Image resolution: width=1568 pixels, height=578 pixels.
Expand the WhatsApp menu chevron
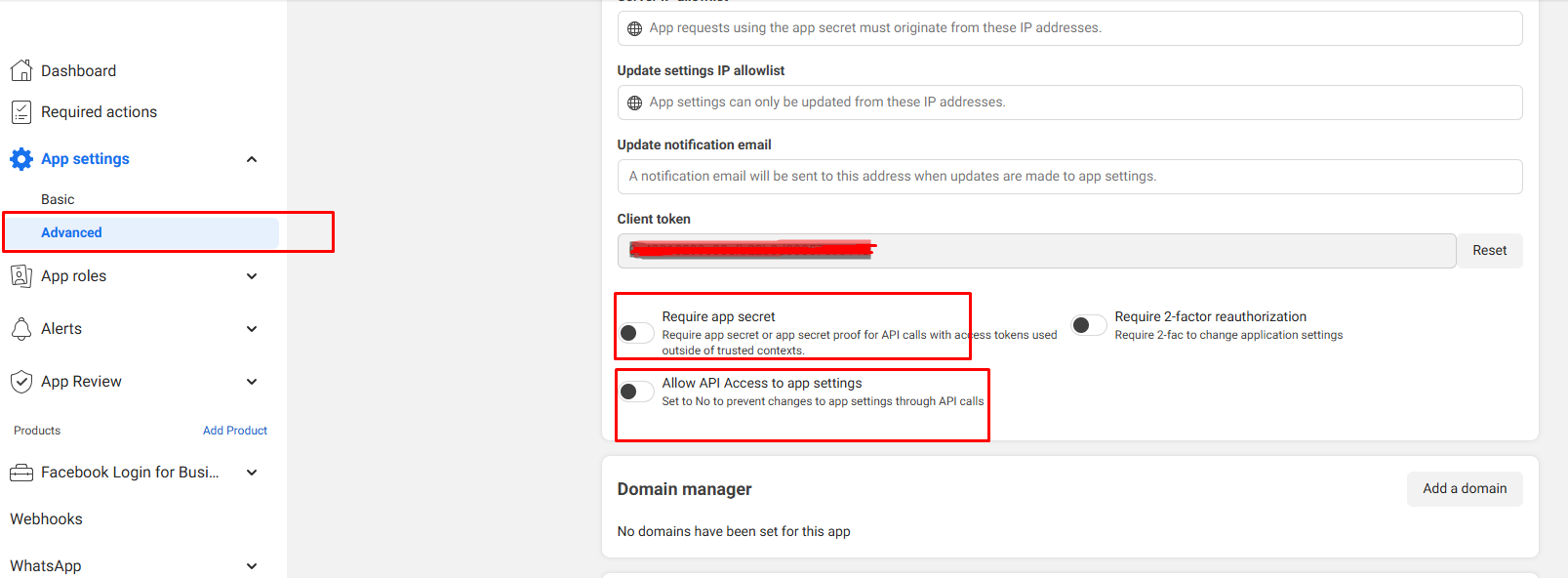point(252,566)
